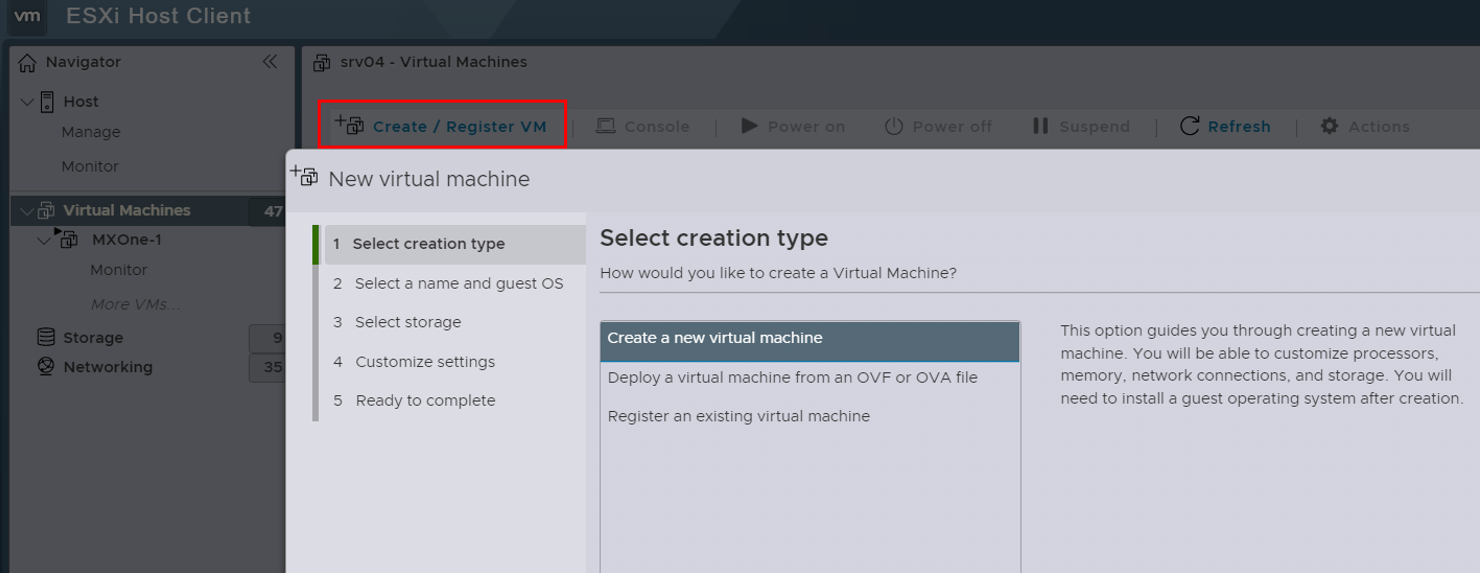Click the Navigator home icon
This screenshot has height=573, width=1480.
(x=28, y=62)
